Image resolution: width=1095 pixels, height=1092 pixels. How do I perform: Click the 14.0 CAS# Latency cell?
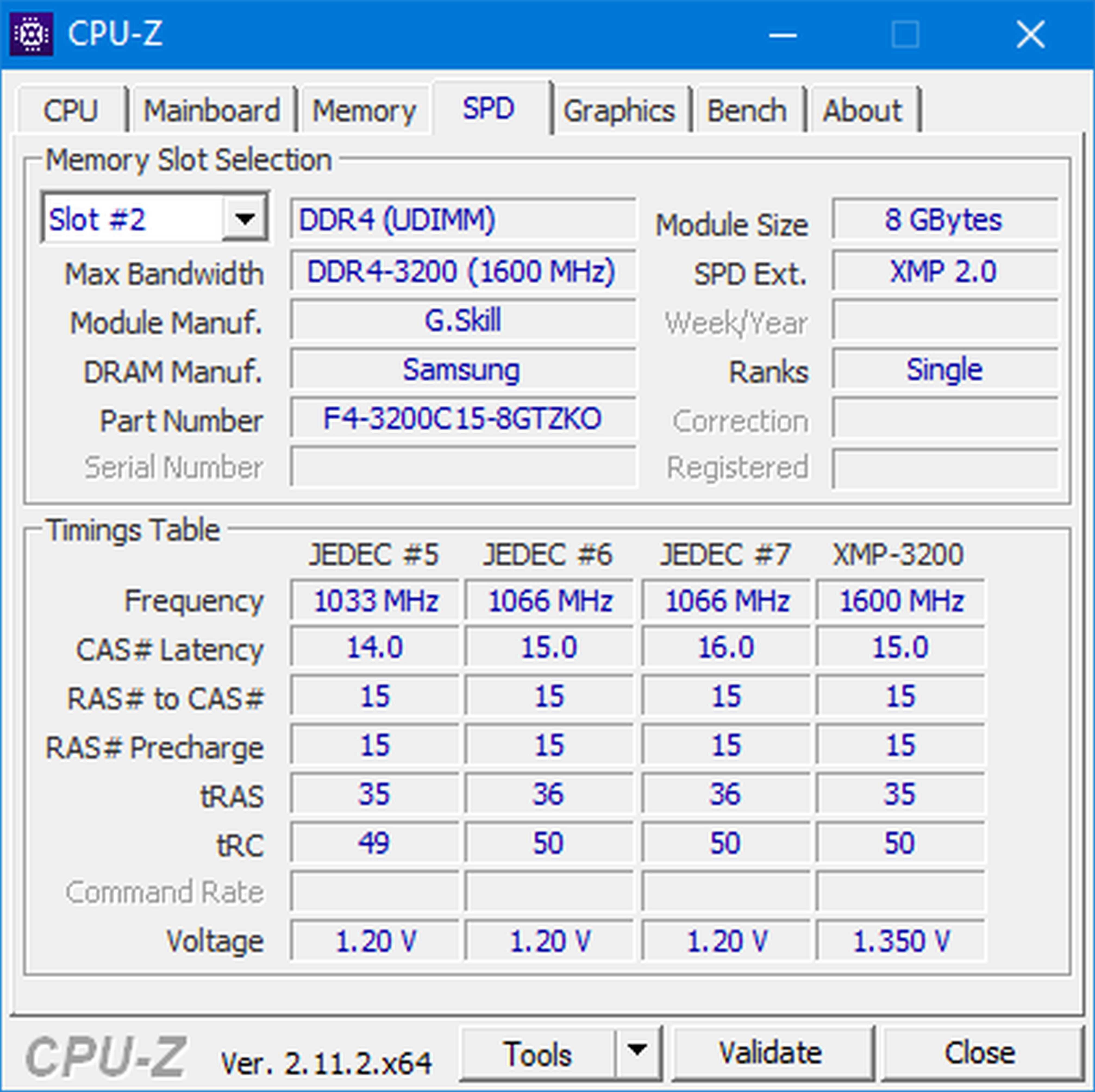point(375,647)
